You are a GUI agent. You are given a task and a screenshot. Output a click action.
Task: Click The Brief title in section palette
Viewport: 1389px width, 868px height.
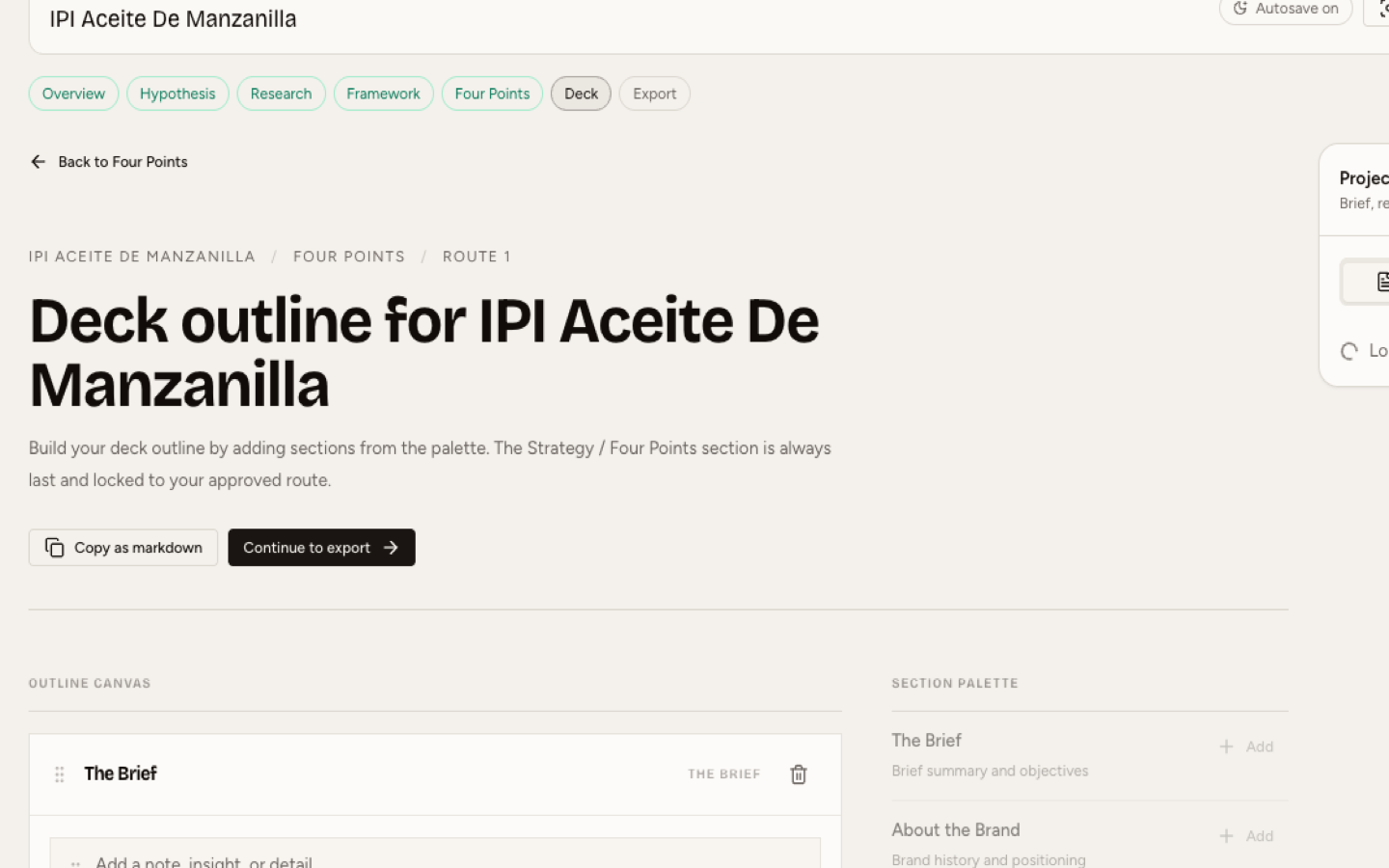[x=926, y=741]
